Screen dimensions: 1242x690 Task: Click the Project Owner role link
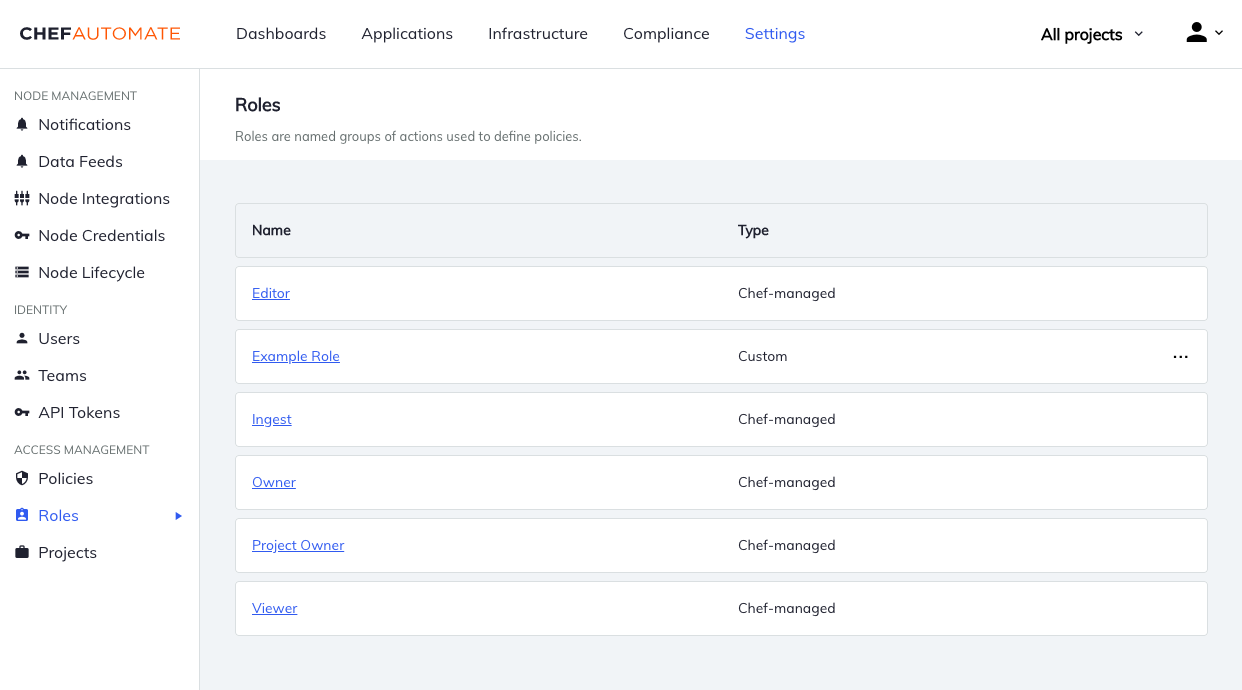tap(298, 545)
